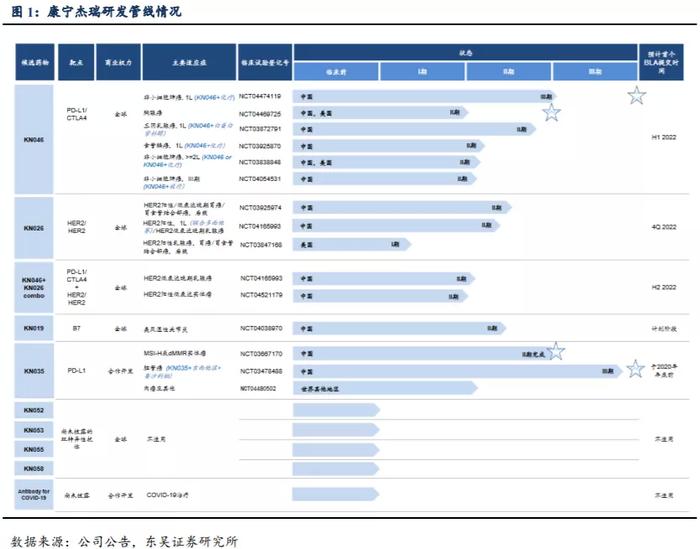Click the PD-L1 target in KN035 row
This screenshot has width=700, height=549.
76,370
